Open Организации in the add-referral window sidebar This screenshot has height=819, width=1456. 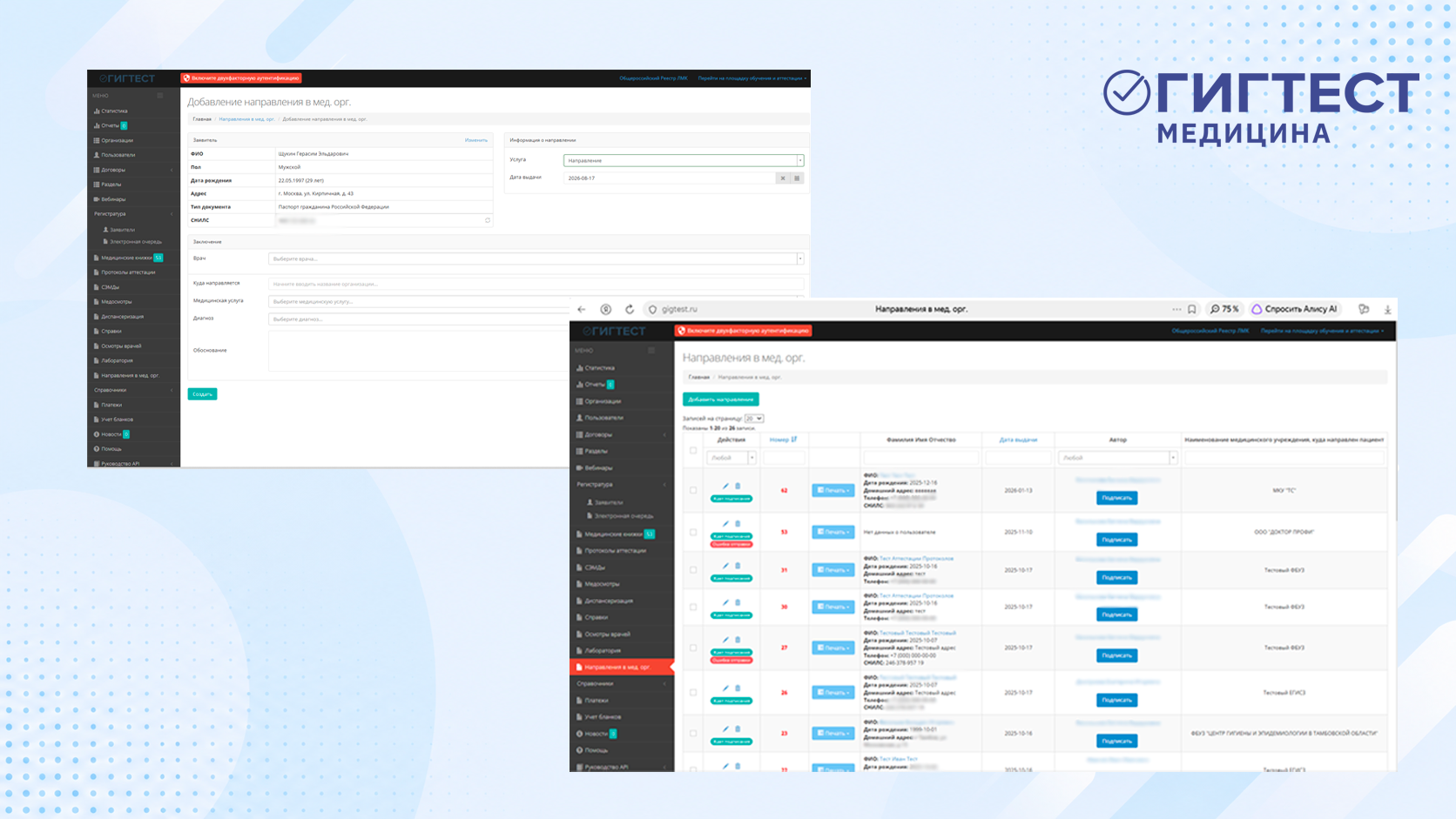click(133, 140)
